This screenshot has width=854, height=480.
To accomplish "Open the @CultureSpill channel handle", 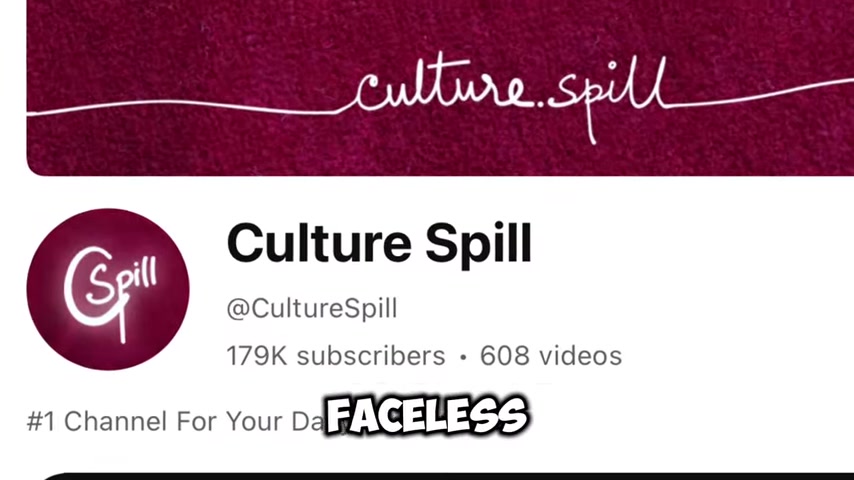I will (x=312, y=308).
